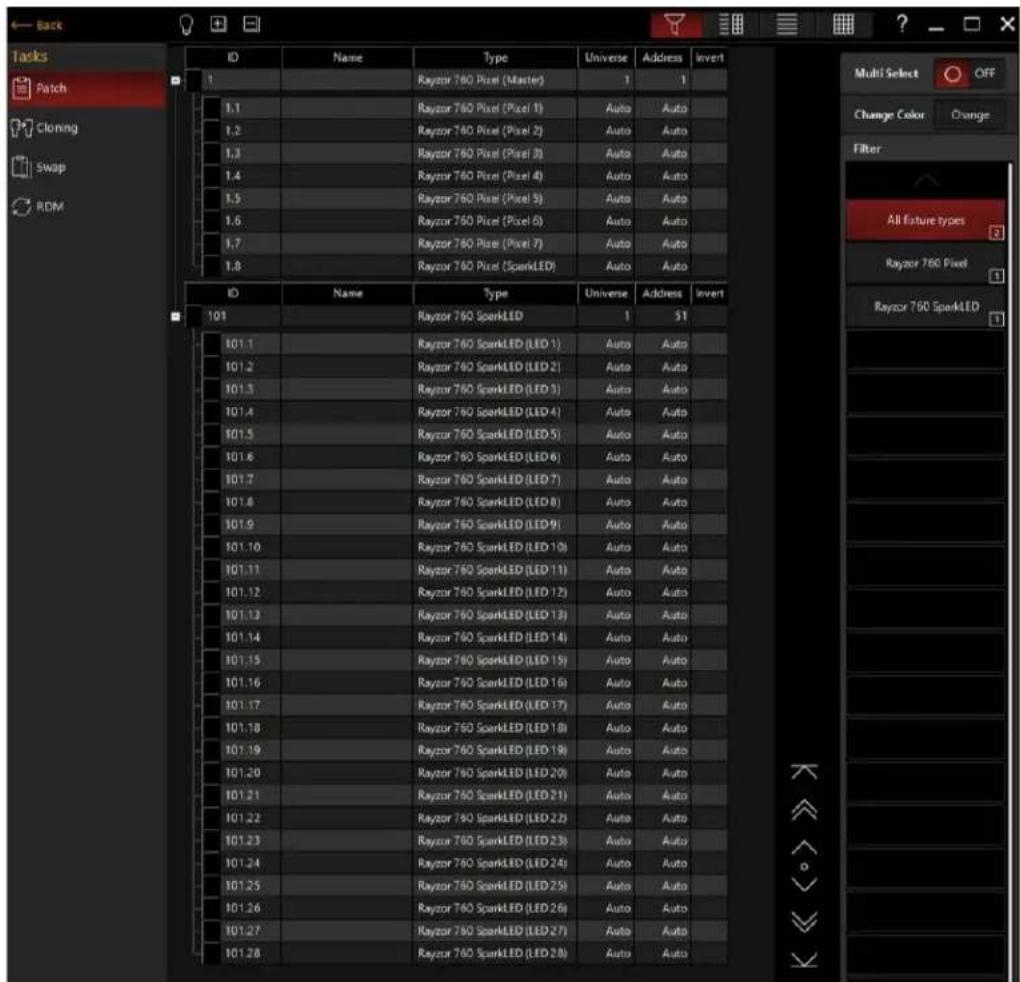
Task: Select fixture row ID 101 SparkLED
Action: [456, 316]
